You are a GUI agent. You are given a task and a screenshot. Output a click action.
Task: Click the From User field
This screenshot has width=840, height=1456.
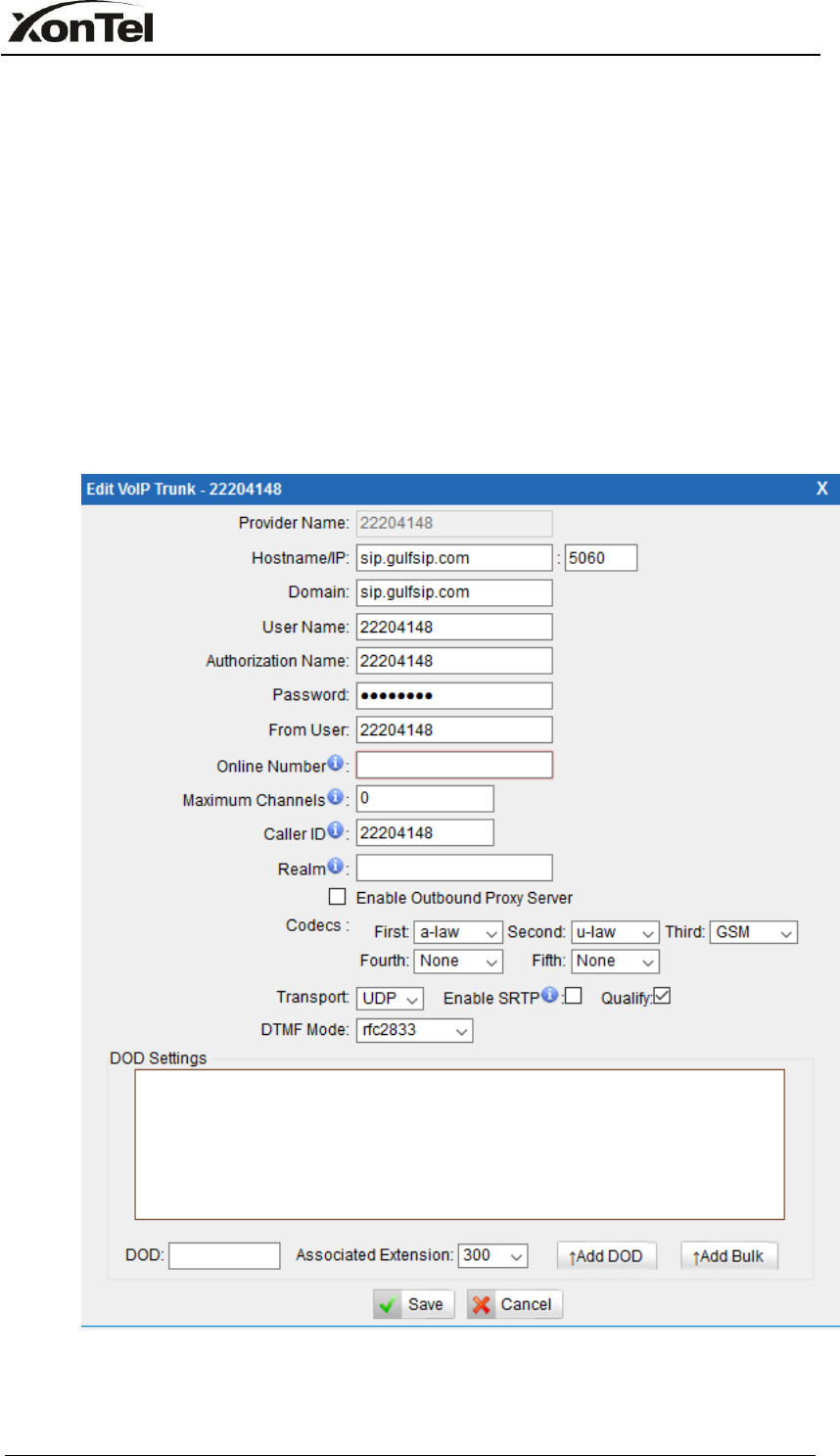[454, 729]
